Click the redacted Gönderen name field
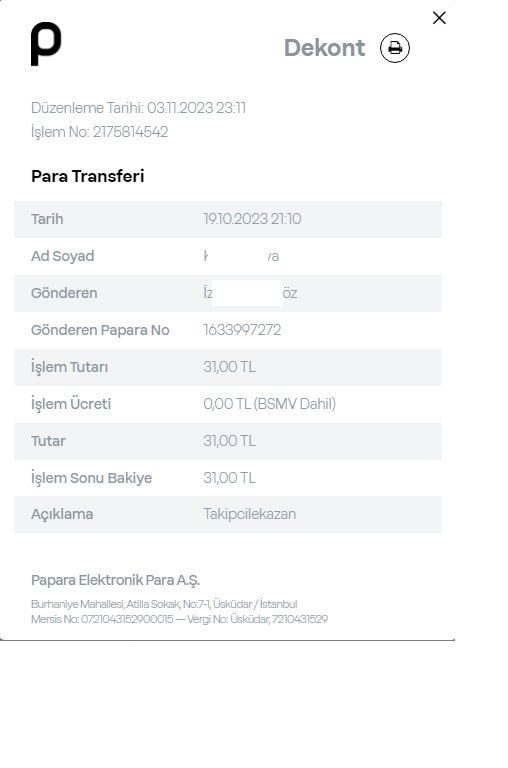Screen dimensions: 508x768 [250, 293]
